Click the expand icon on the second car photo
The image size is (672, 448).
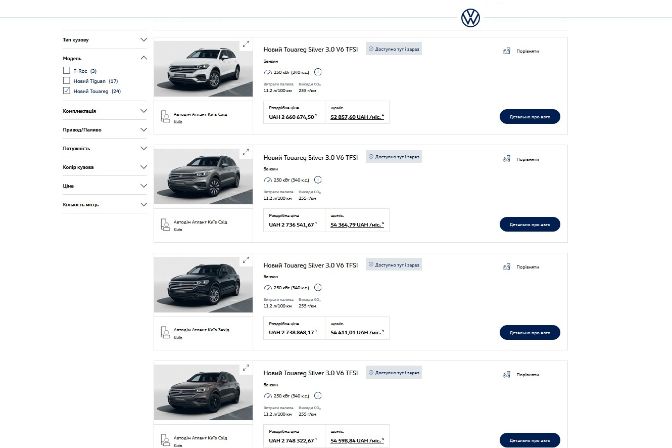click(246, 153)
